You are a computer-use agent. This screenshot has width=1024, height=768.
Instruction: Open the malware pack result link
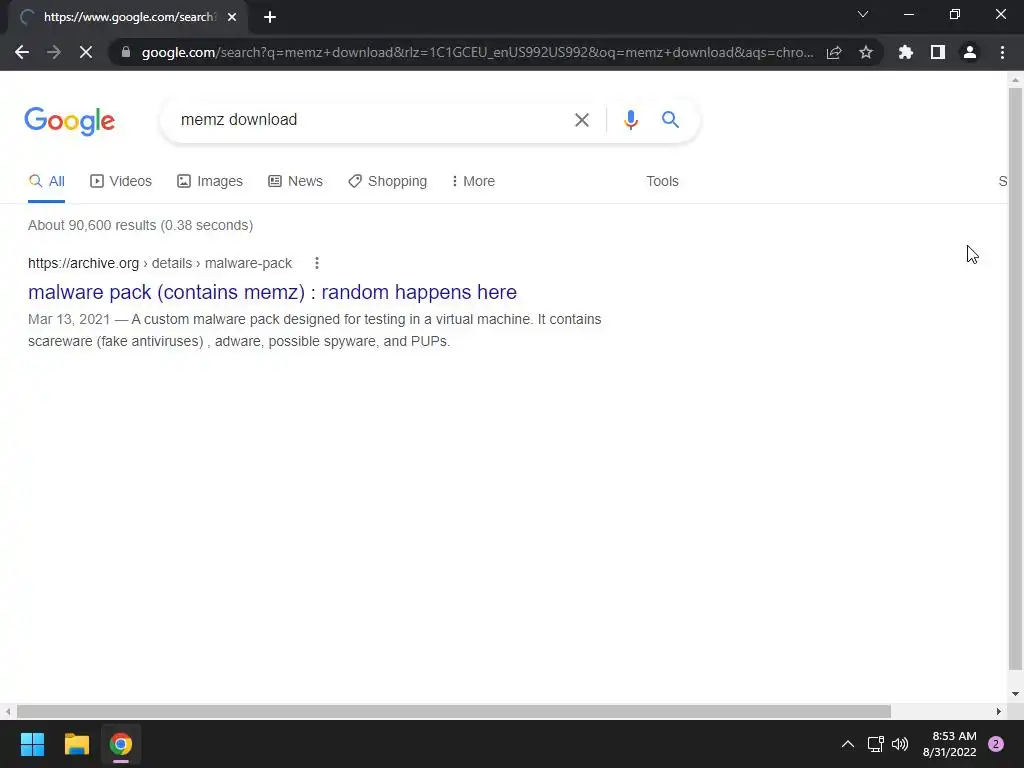click(272, 292)
